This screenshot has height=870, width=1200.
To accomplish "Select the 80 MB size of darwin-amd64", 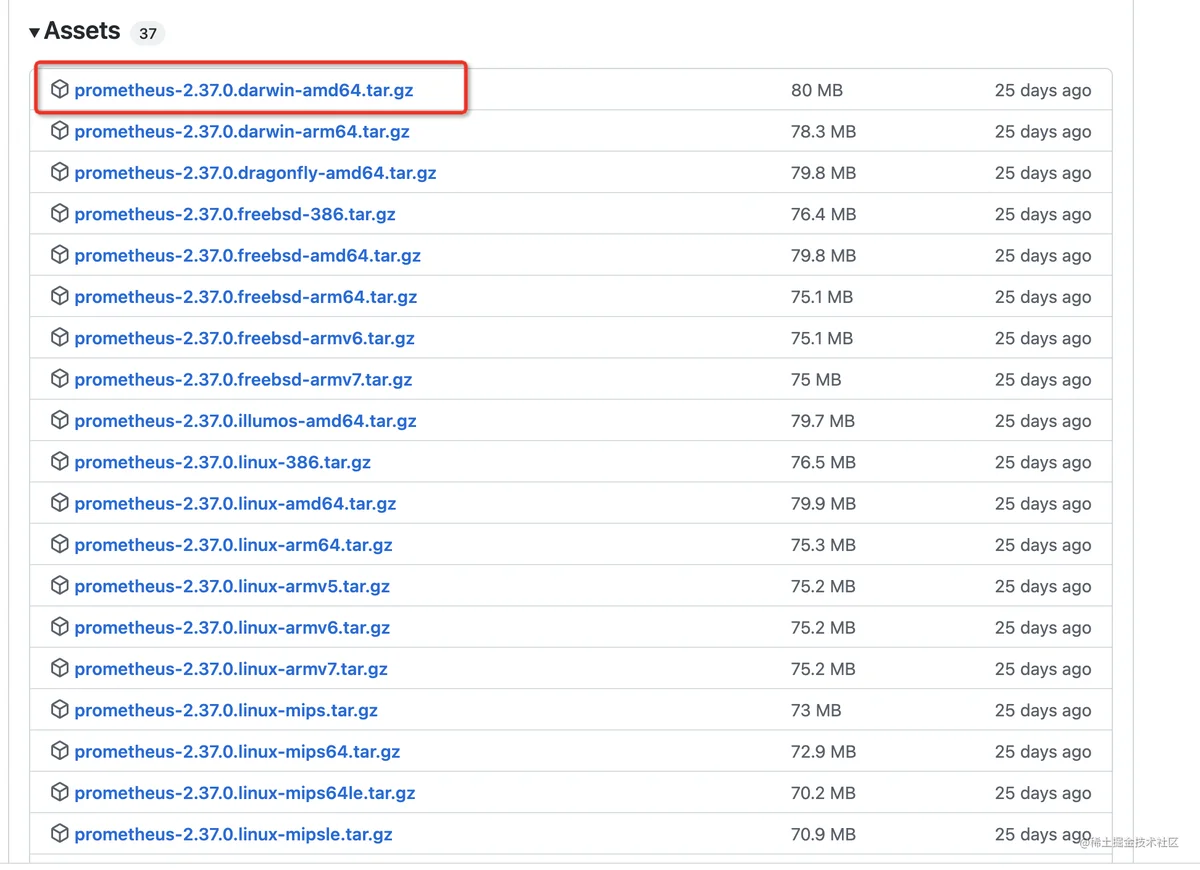I will pos(817,90).
